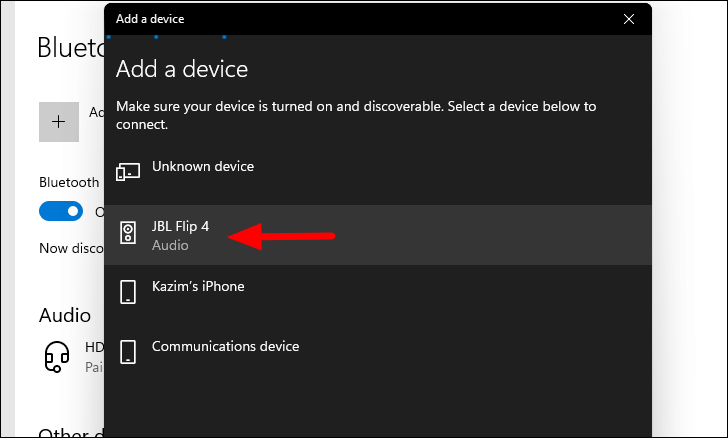Choose the Communications device label
This screenshot has width=728, height=438.
(225, 346)
